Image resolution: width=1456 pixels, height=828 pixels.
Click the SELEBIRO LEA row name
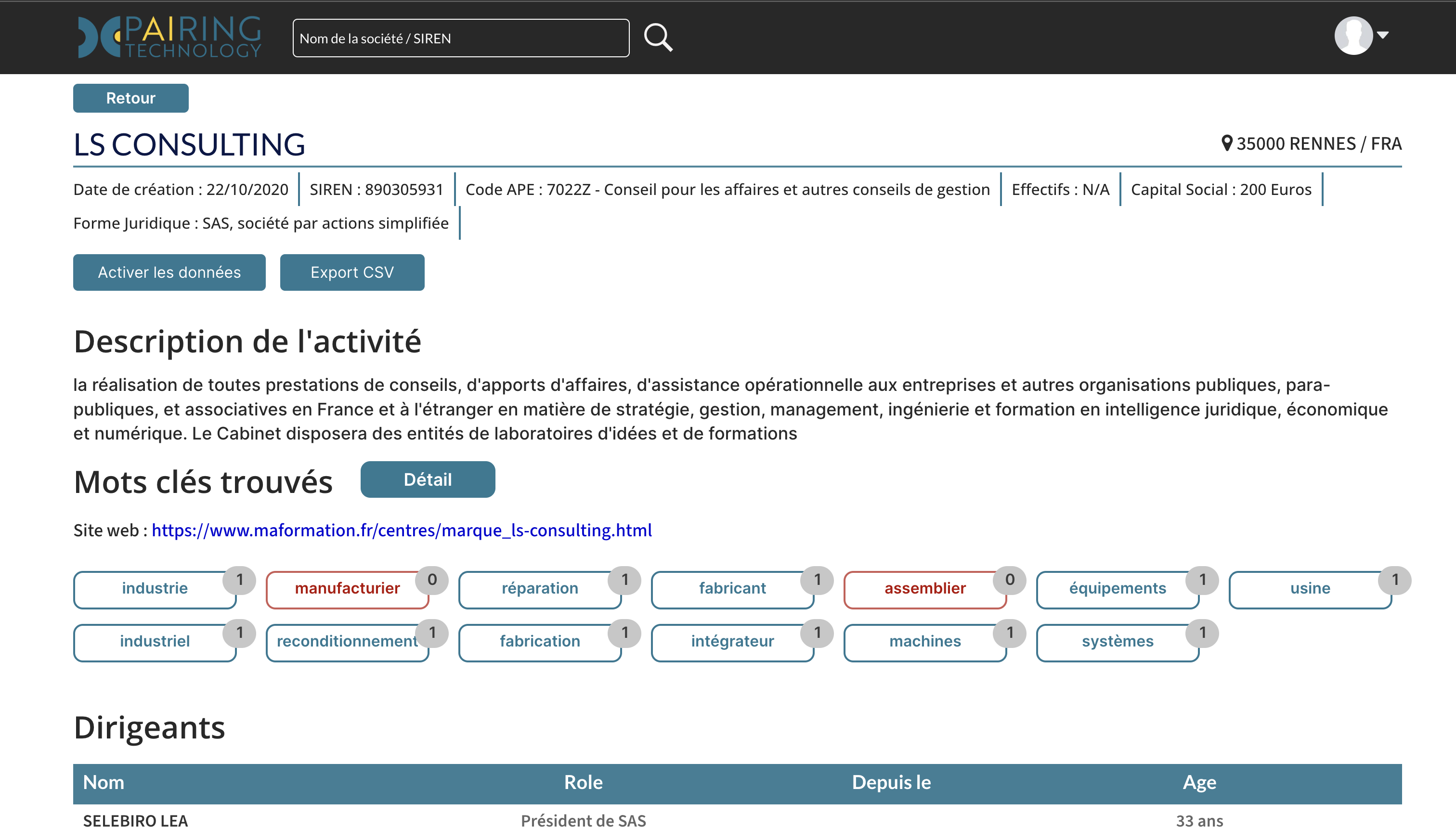(135, 821)
